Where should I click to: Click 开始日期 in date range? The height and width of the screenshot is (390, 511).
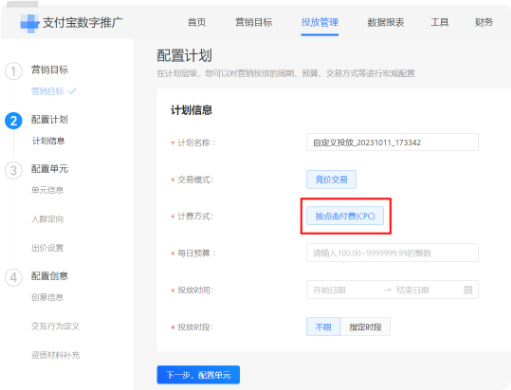pos(329,290)
